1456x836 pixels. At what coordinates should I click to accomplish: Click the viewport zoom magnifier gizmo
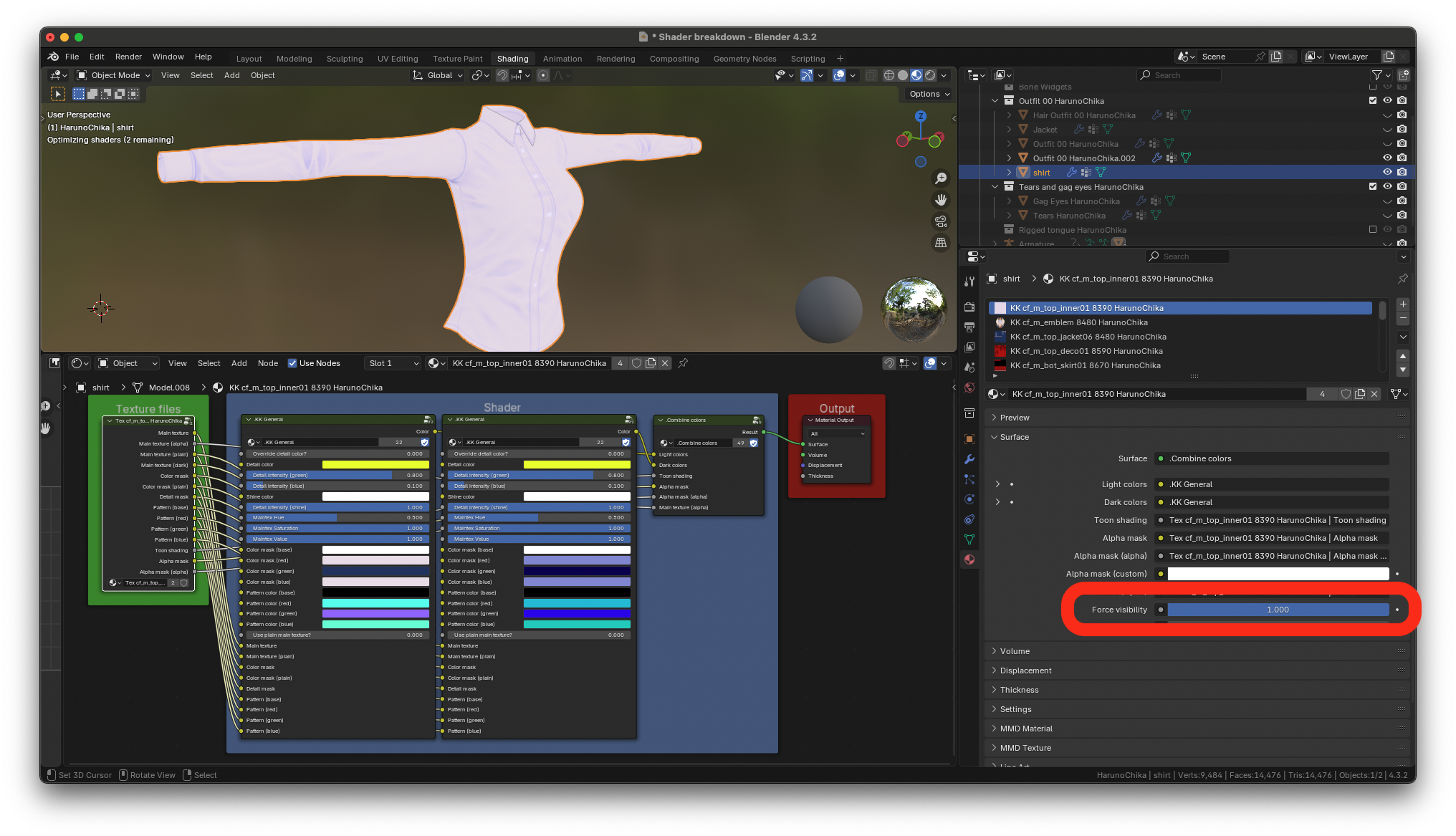click(x=941, y=178)
